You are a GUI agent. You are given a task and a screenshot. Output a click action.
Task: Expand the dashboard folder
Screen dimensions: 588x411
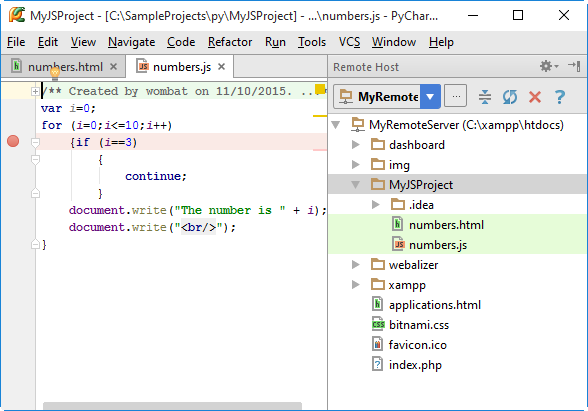pos(356,144)
